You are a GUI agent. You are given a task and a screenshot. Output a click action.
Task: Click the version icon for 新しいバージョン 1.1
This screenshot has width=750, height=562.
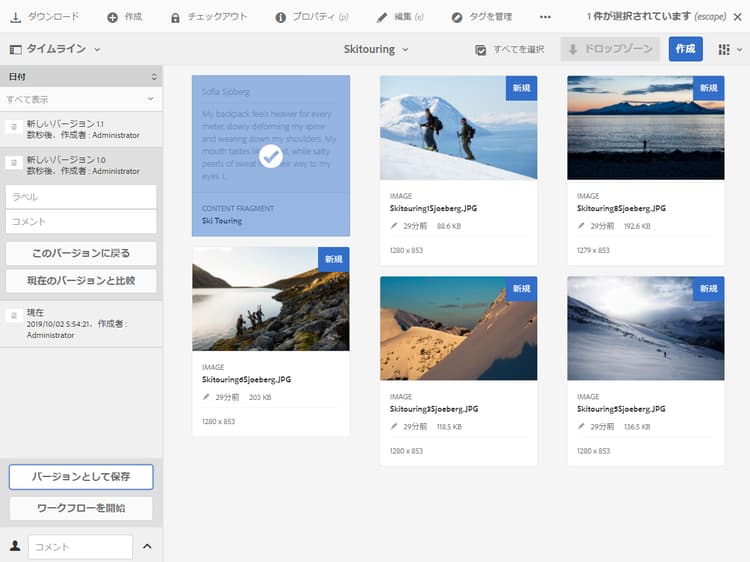click(x=14, y=127)
